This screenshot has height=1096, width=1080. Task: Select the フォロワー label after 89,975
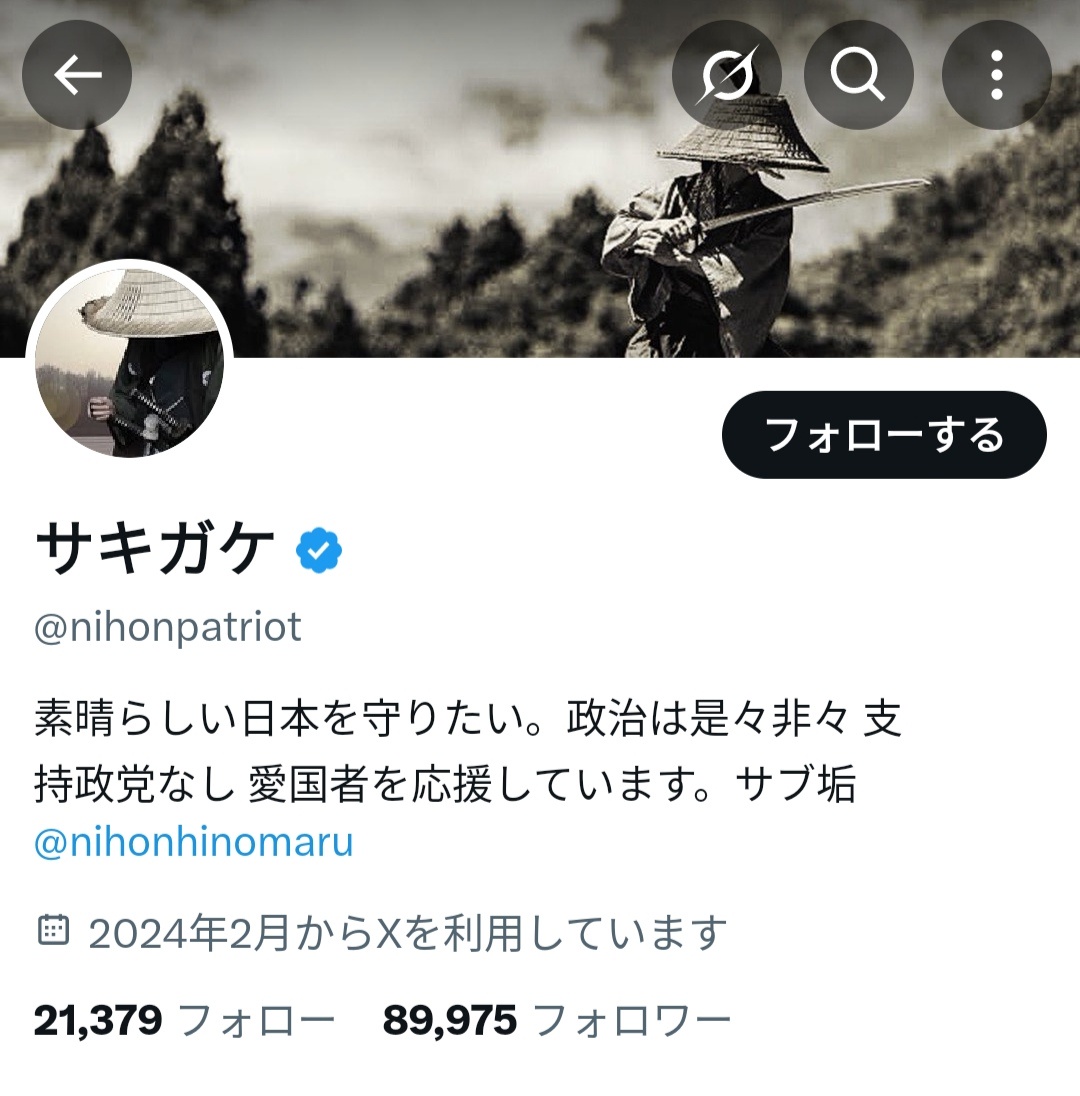632,1021
